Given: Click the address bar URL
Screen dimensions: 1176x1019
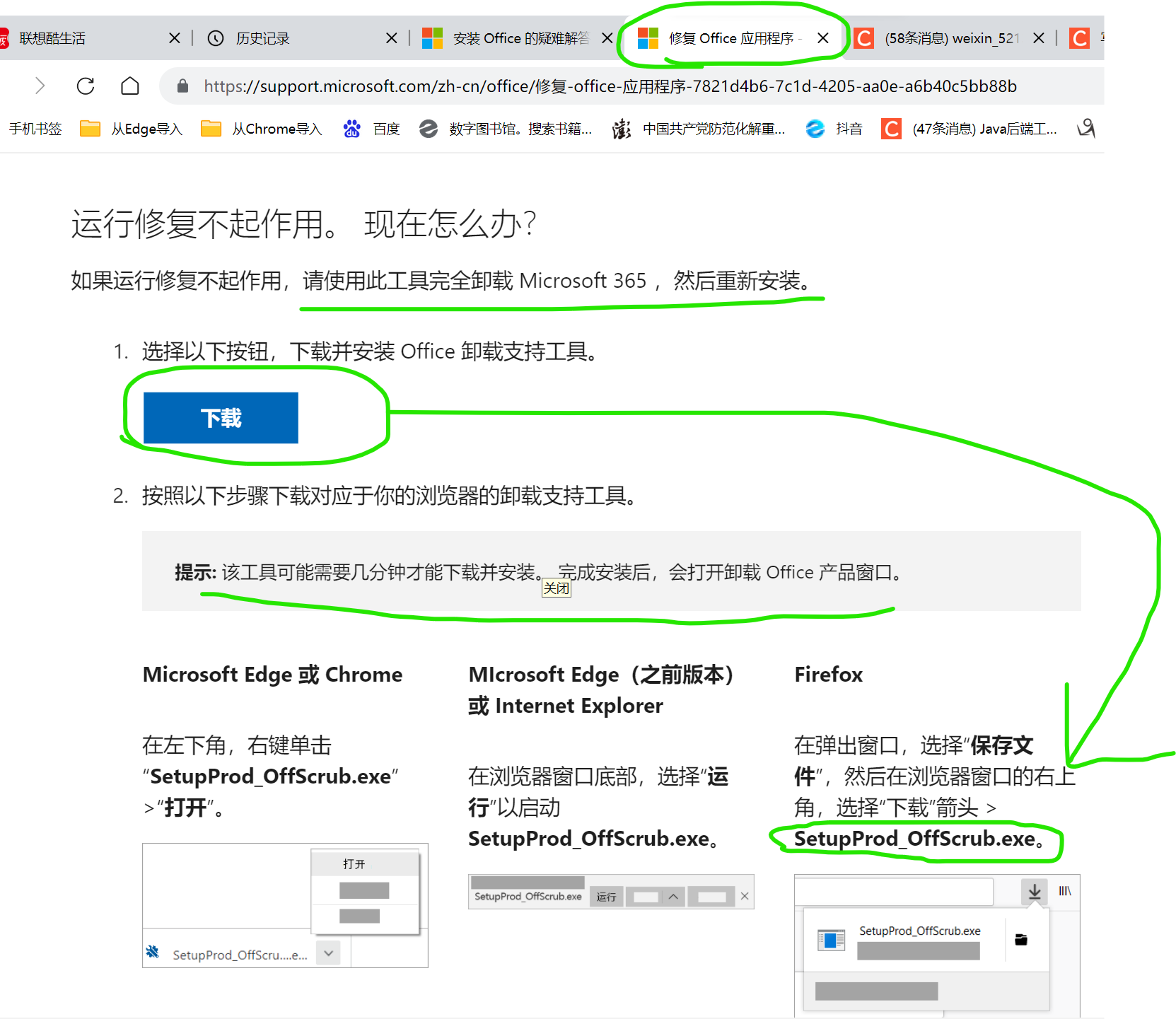Looking at the screenshot, I should click(x=610, y=86).
